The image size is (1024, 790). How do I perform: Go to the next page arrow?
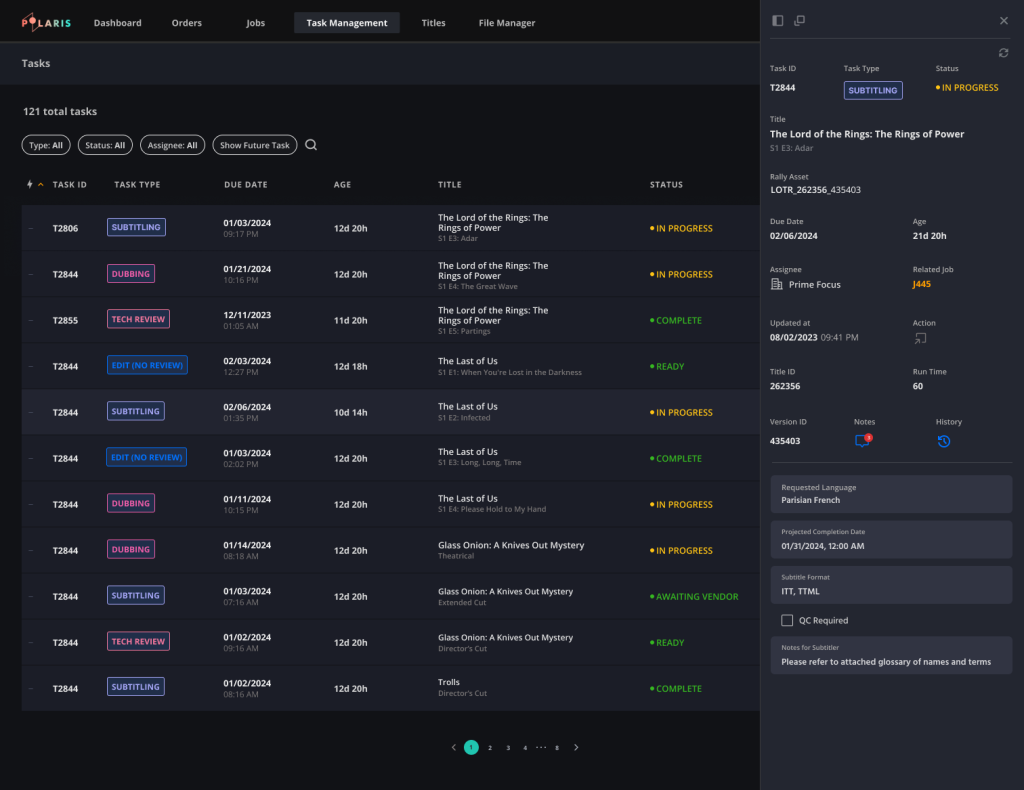(576, 747)
